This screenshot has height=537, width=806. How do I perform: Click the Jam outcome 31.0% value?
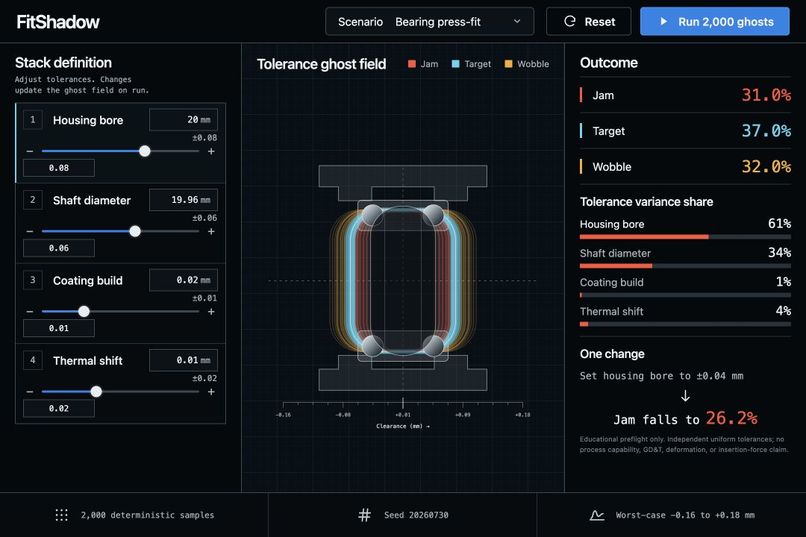pyautogui.click(x=766, y=95)
